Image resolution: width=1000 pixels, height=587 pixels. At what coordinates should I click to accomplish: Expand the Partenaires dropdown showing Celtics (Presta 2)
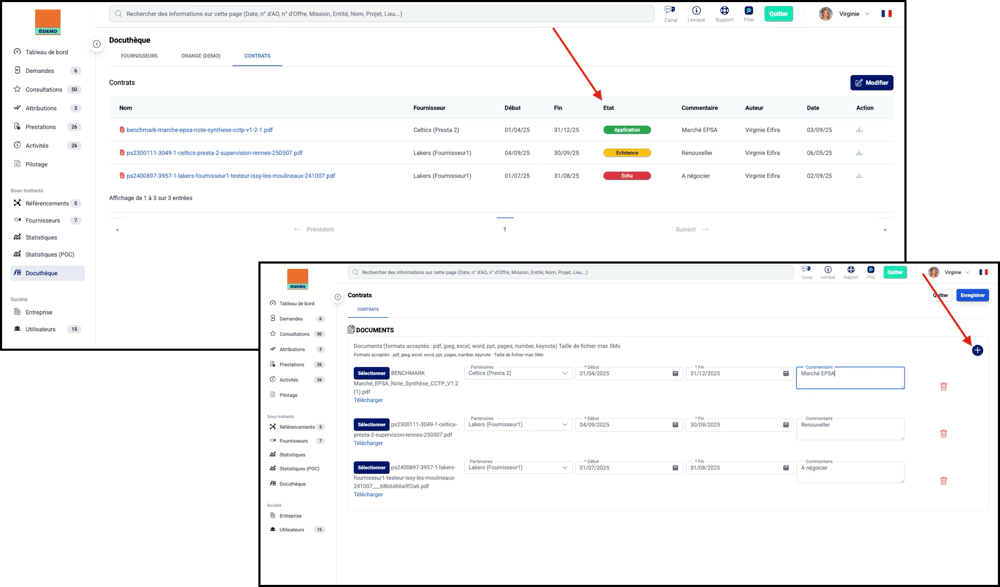[517, 373]
